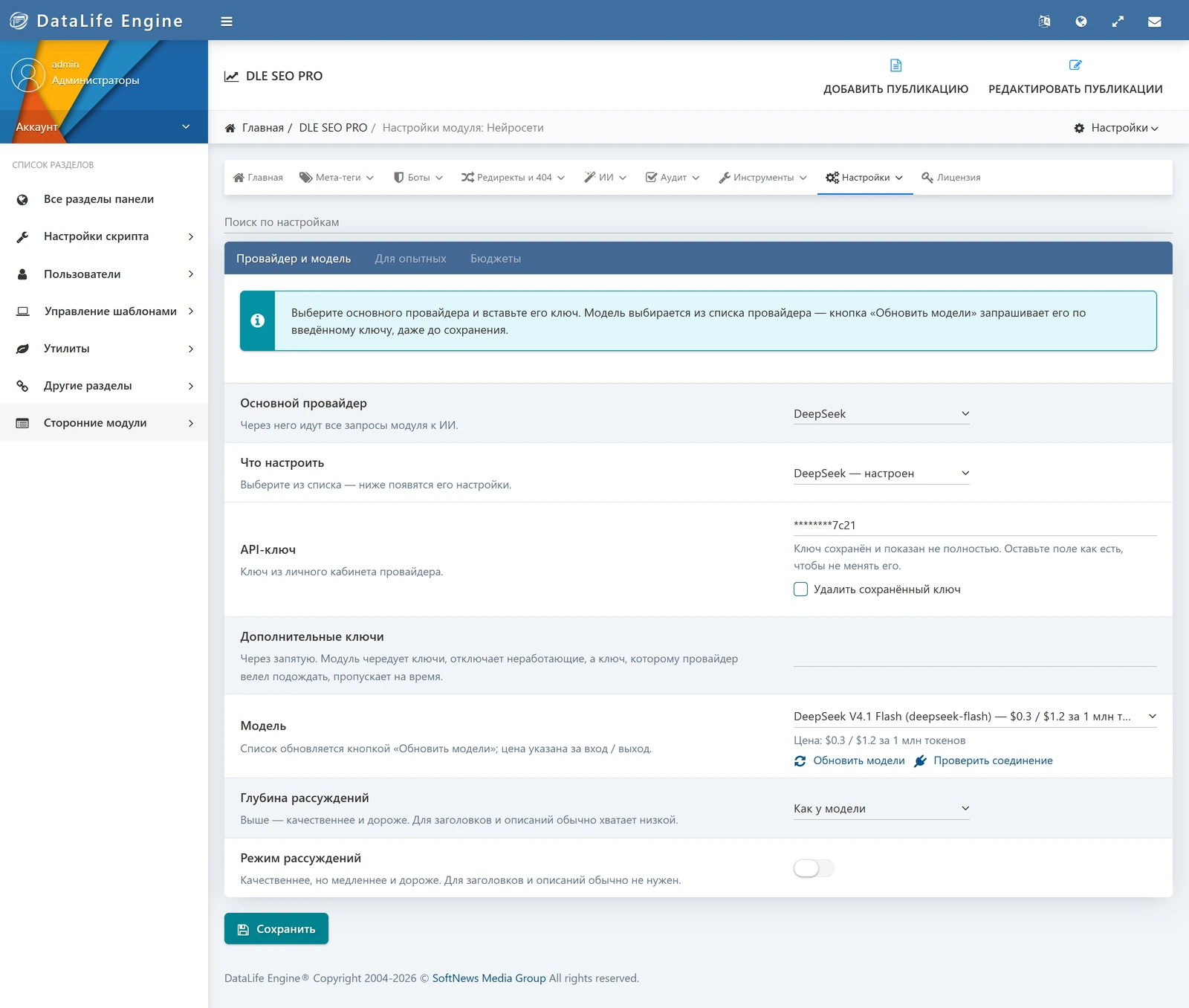Open the Аудит menu

click(673, 178)
